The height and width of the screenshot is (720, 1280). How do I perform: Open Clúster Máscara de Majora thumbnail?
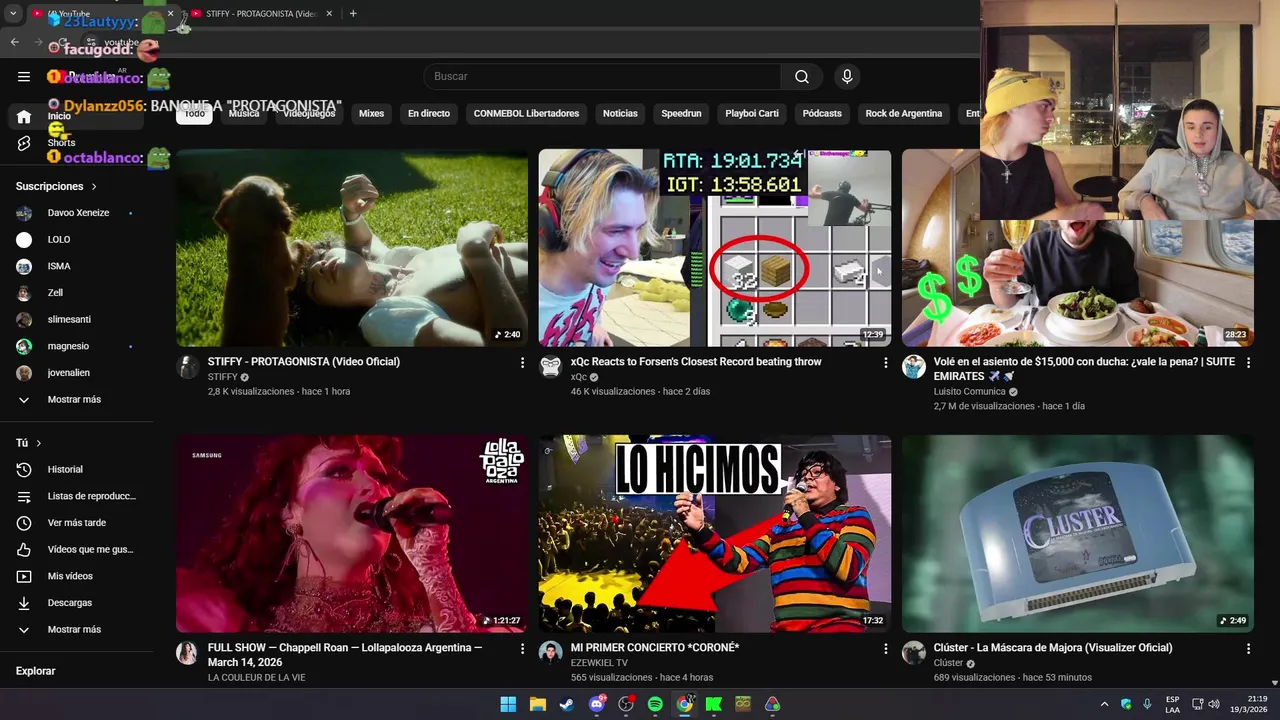[1078, 534]
